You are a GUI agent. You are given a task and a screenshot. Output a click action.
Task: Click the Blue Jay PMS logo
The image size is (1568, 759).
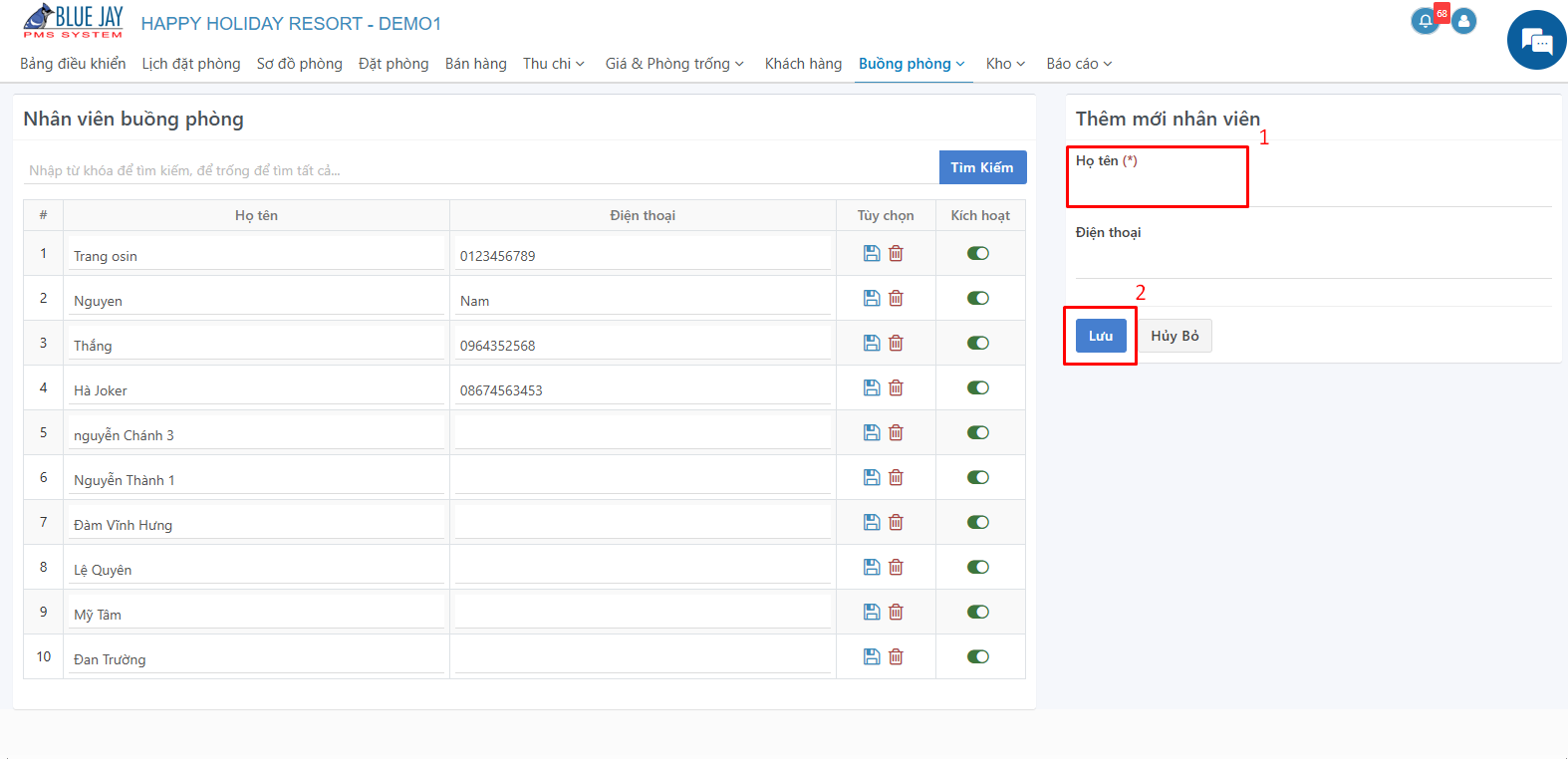(73, 21)
